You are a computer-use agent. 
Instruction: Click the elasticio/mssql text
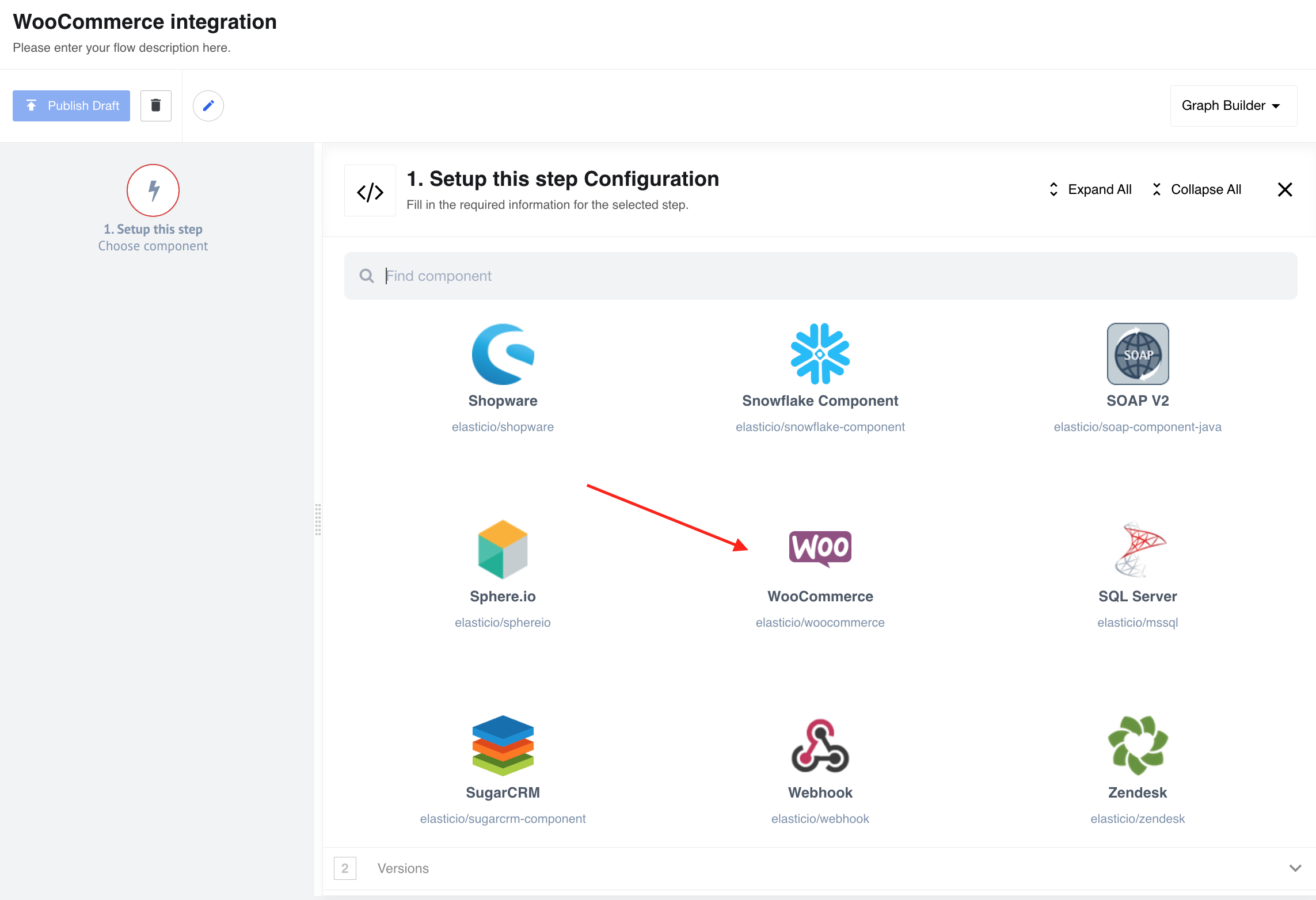point(1138,623)
